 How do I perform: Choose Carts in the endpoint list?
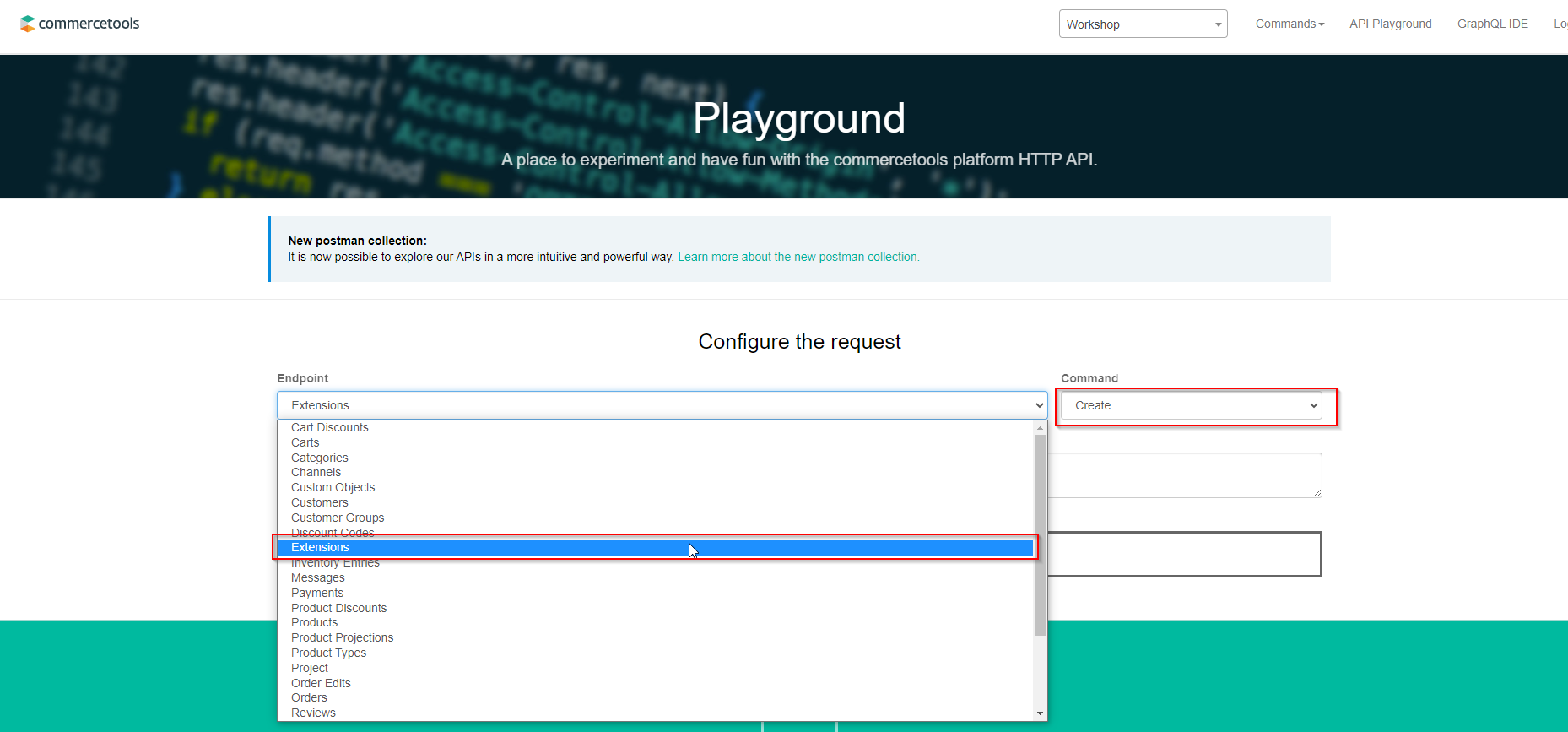tap(305, 442)
